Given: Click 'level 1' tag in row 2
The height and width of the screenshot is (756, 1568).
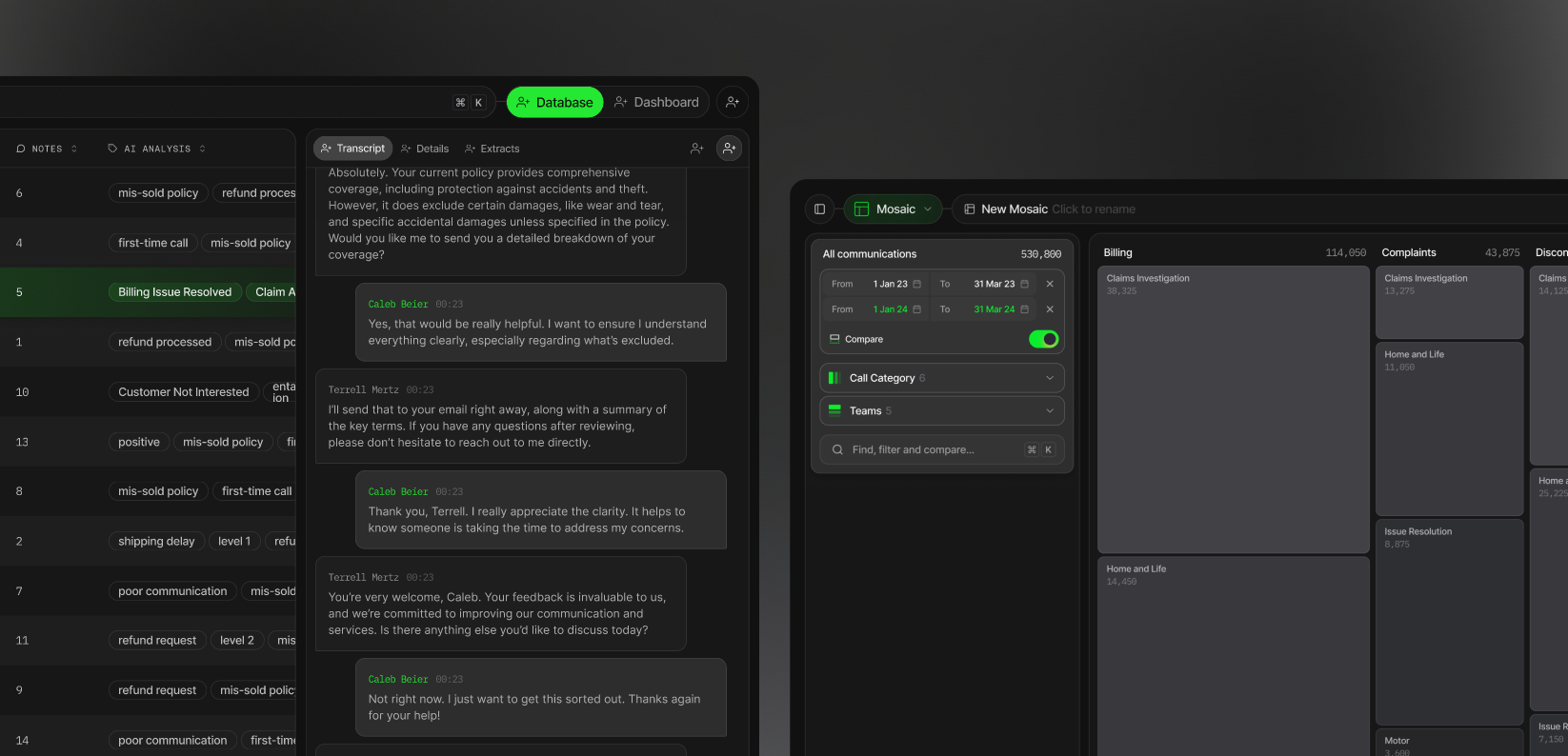Looking at the screenshot, I should (234, 541).
